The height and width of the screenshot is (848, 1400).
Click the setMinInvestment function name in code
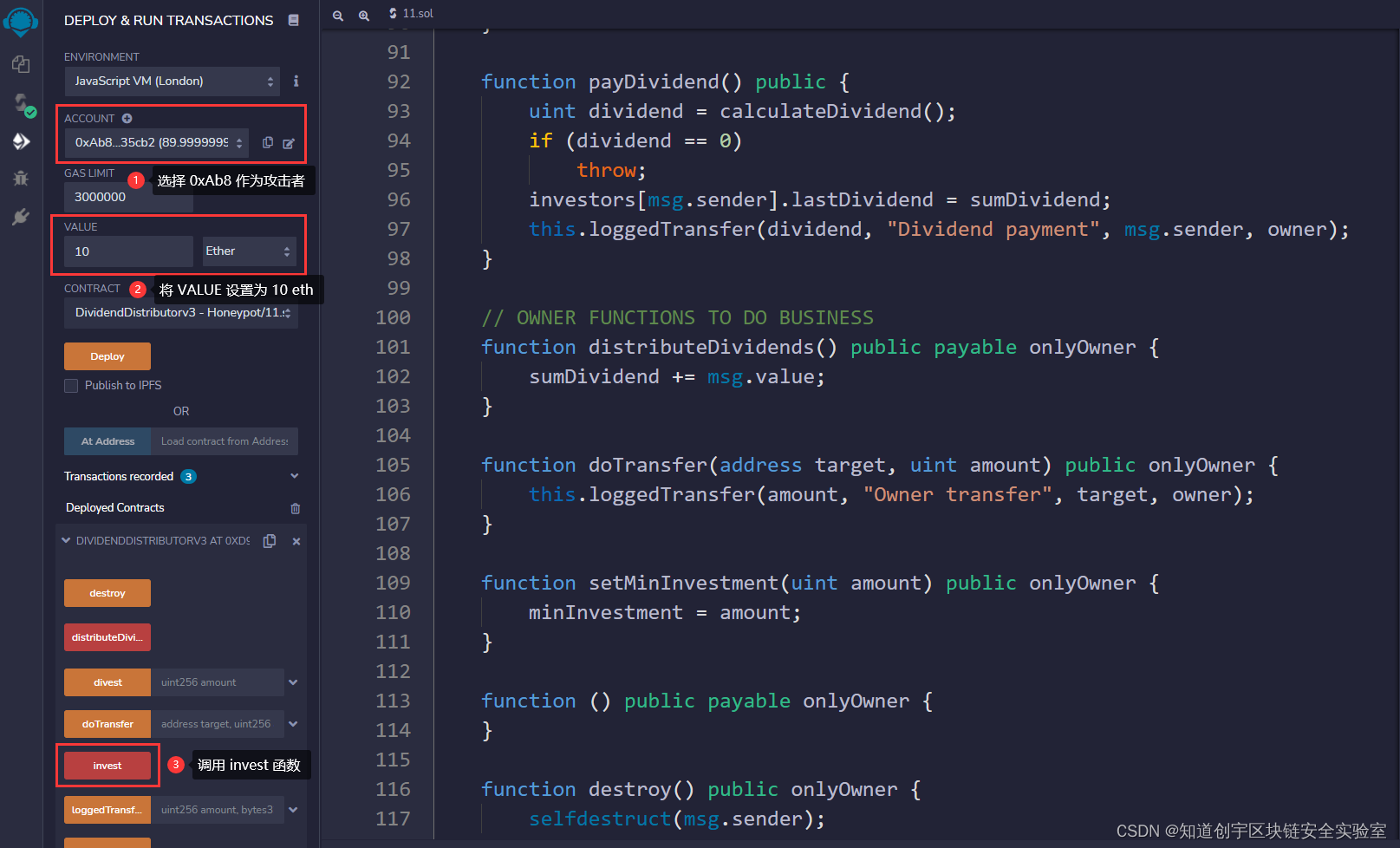point(684,583)
